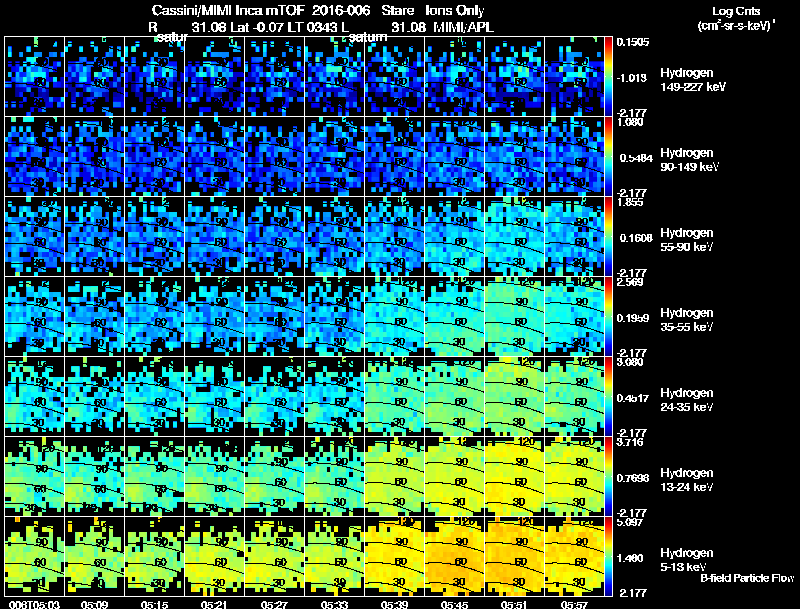Click the '05:21' time label
The height and width of the screenshot is (609, 800).
click(214, 604)
